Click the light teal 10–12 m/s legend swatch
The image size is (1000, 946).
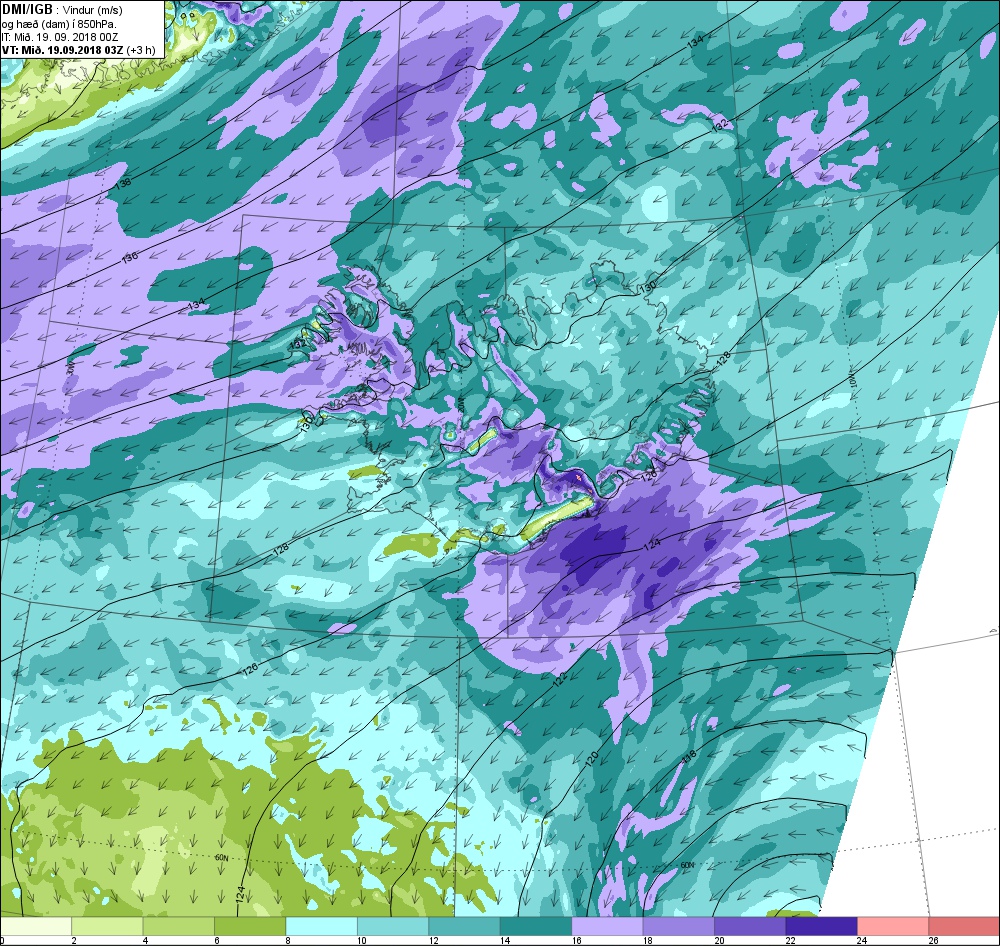pyautogui.click(x=393, y=926)
